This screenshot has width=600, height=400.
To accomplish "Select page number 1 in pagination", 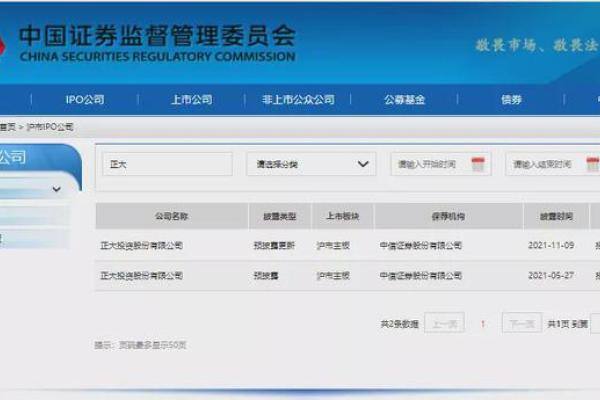I will coord(483,324).
